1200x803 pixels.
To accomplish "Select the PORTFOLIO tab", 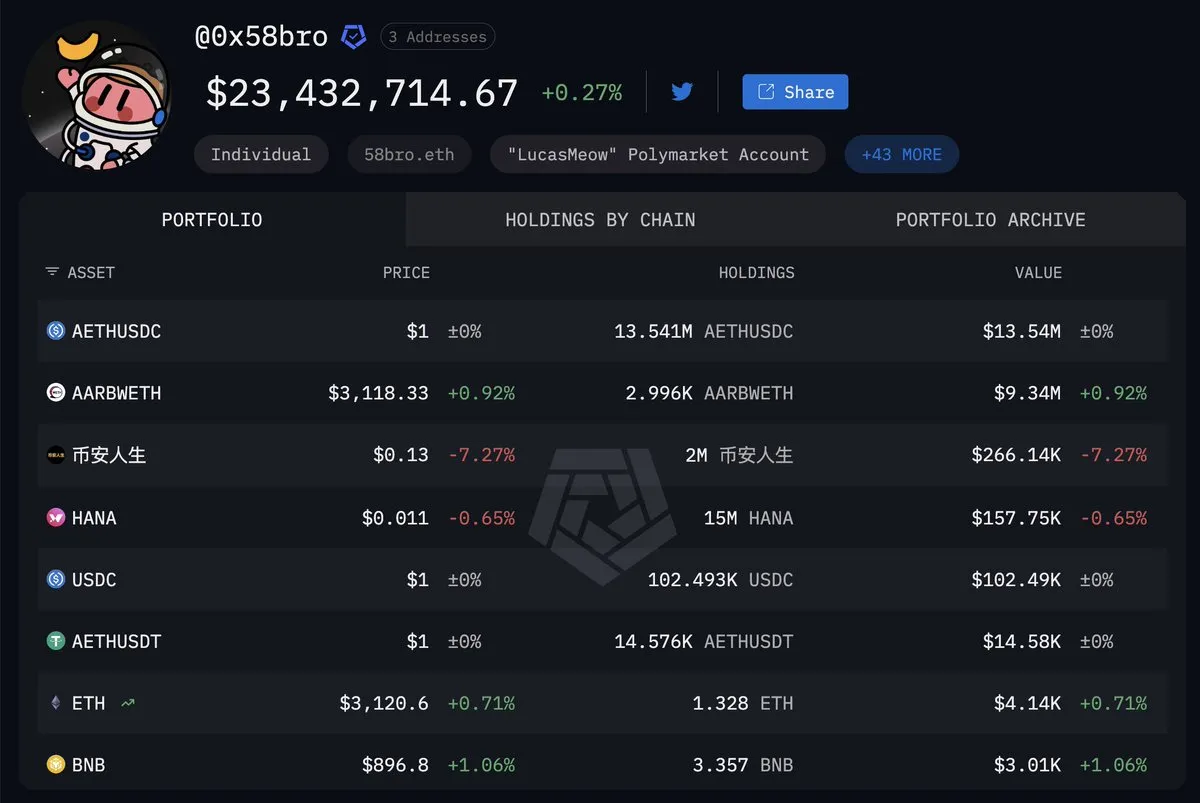I will pos(212,220).
